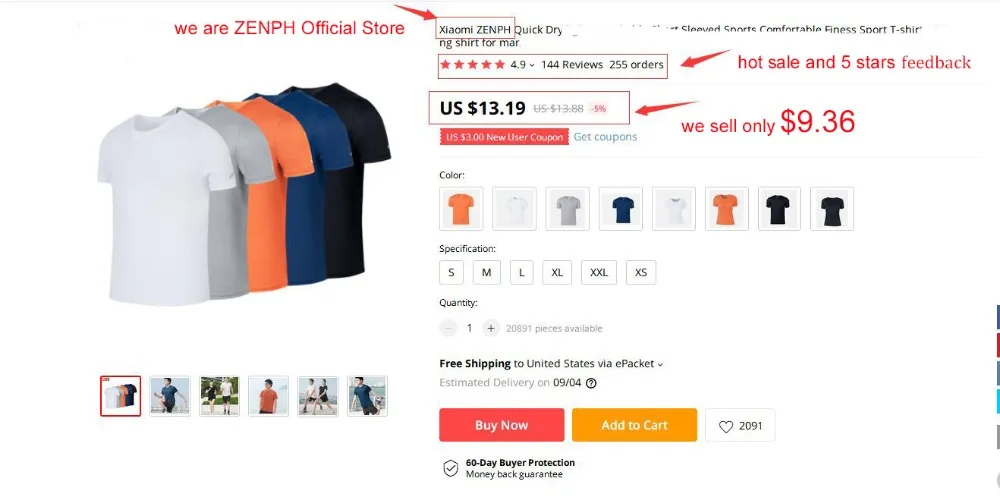Viewport: 1000px width, 497px height.
Task: Decrease quantity with the minus button
Action: pyautogui.click(x=448, y=328)
